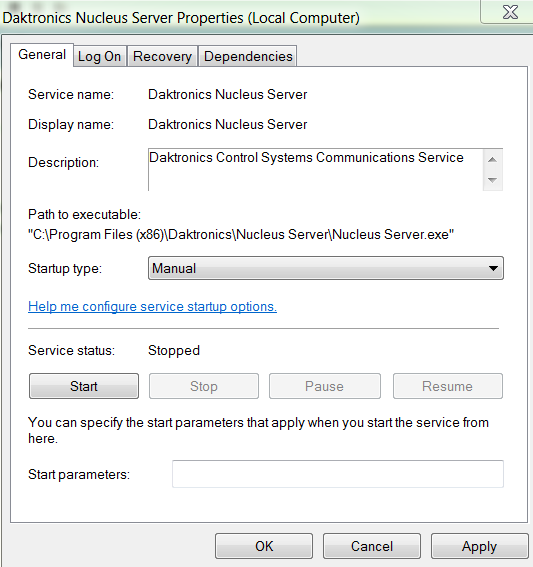Click the disabled Stop button
The image size is (533, 567).
tap(204, 386)
